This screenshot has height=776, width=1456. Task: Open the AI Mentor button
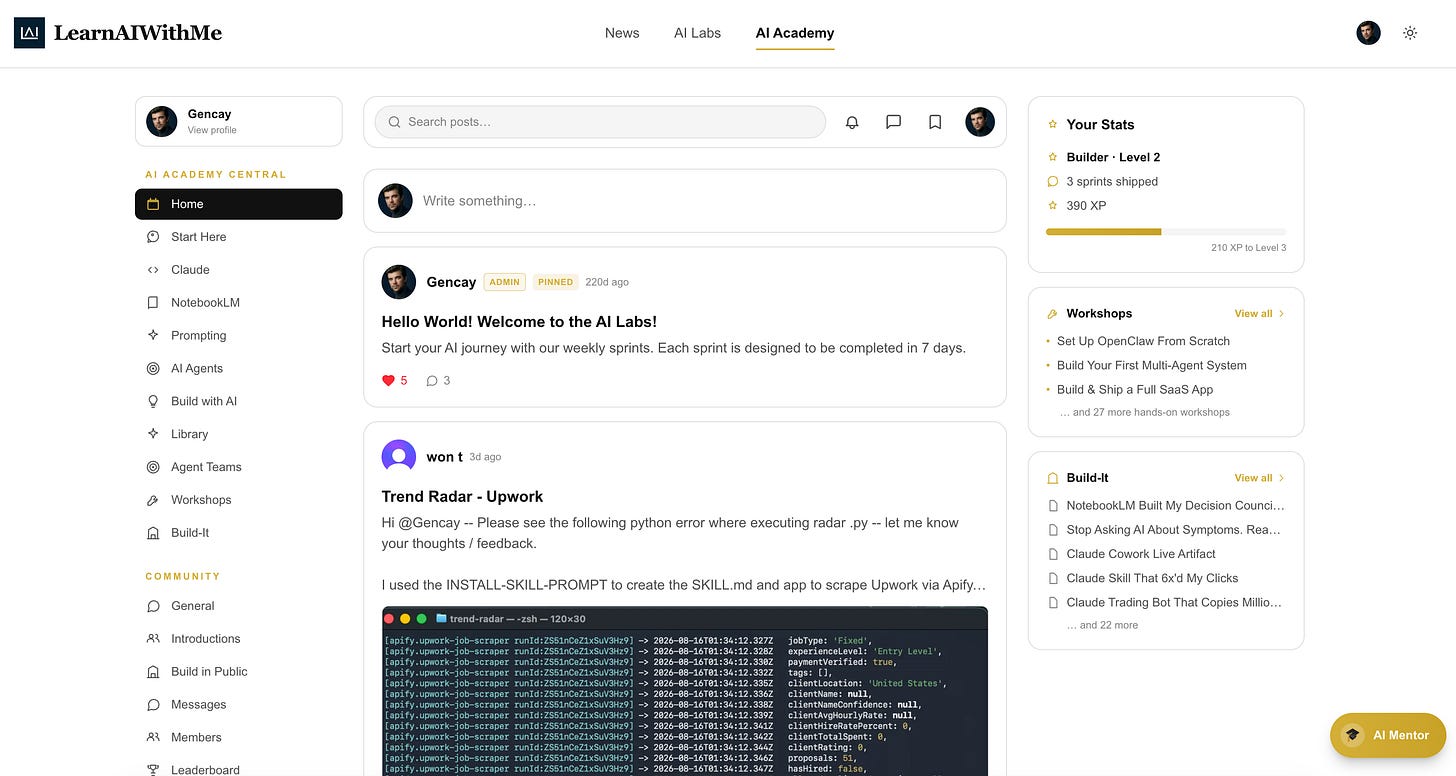click(x=1388, y=735)
